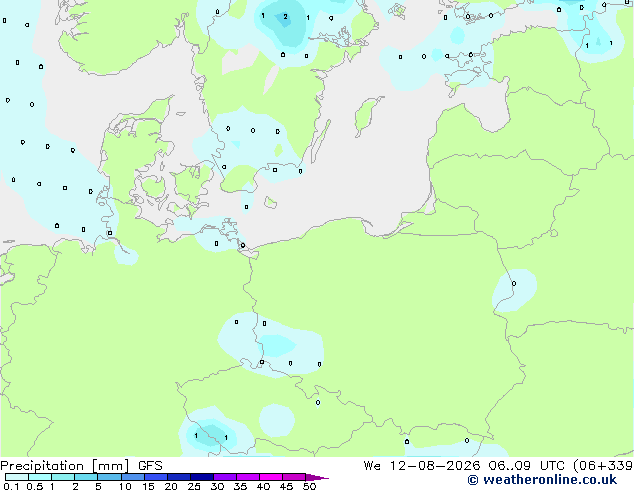Pick the 15–20 mm legend color swatch
This screenshot has width=634, height=490.
point(156,477)
